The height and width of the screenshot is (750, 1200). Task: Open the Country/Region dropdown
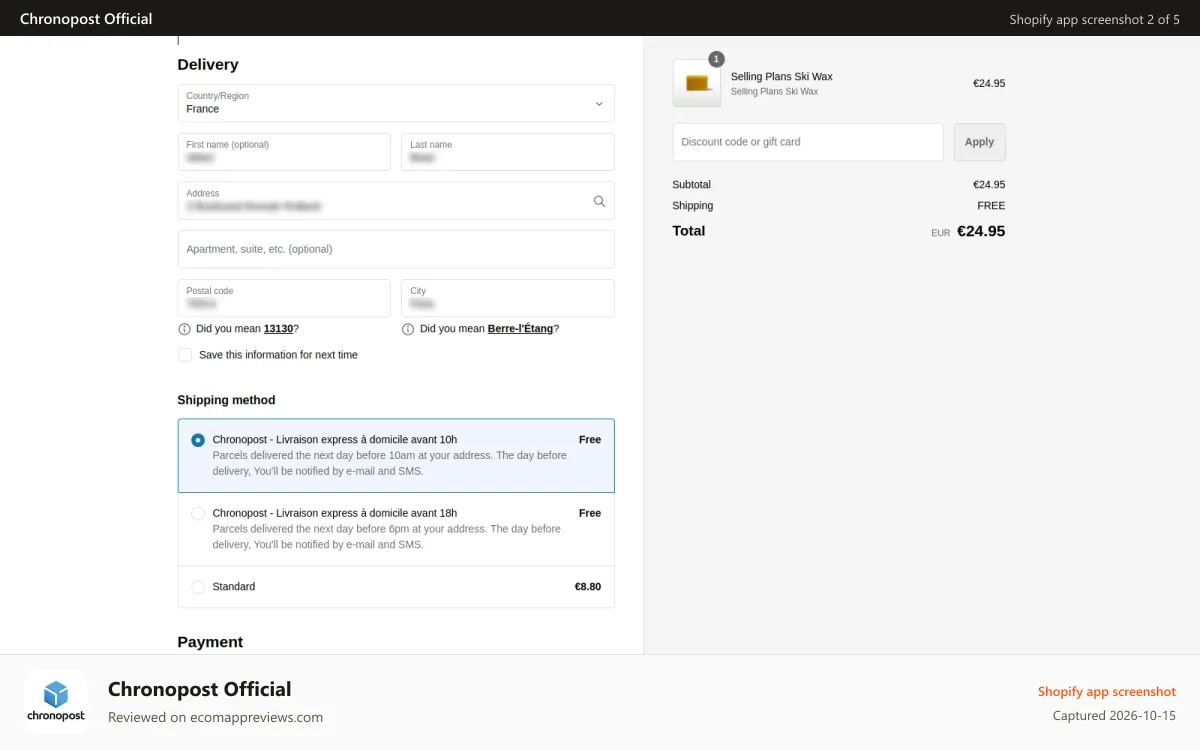pos(396,103)
